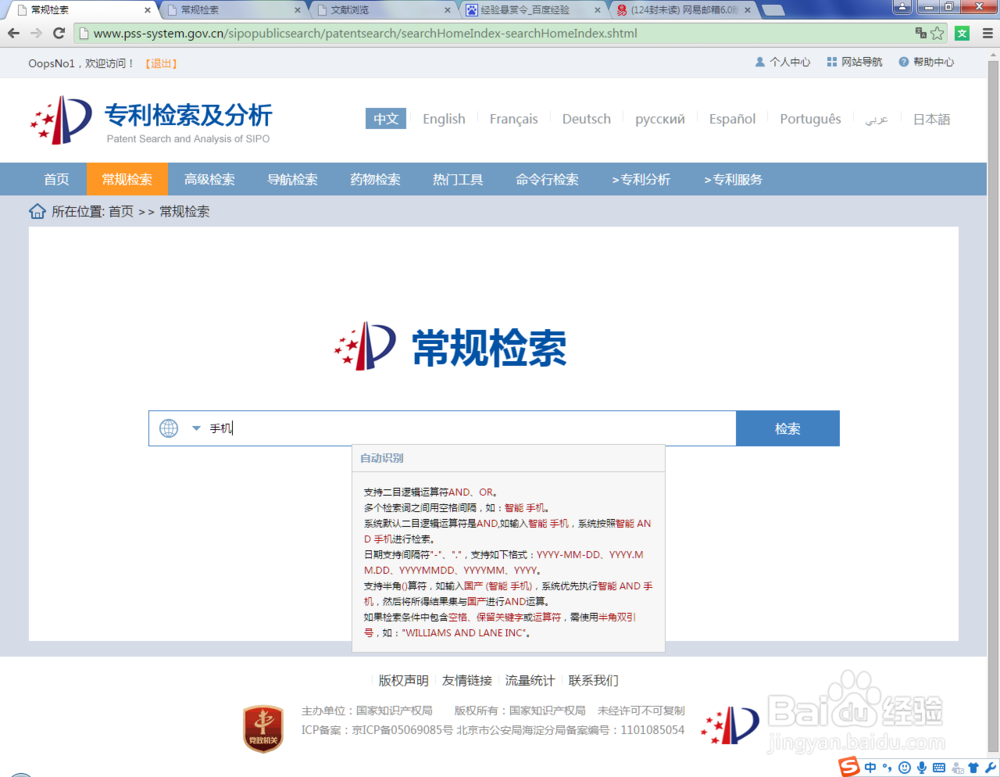Click the browser back arrow
The image size is (1000, 777).
point(13,33)
